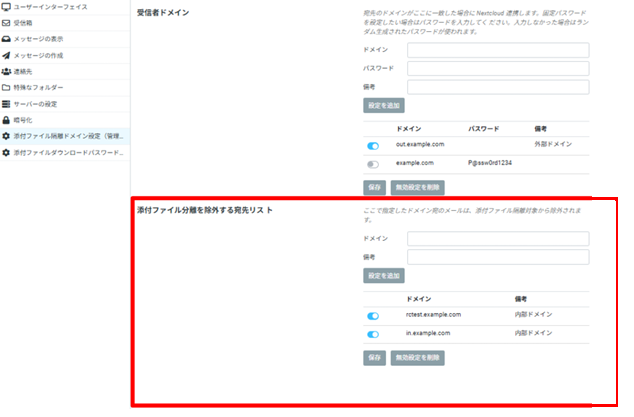This screenshot has width=634, height=417.
Task: Click 内部ドメイン remark in rctest.example.com row
Action: tap(533, 315)
